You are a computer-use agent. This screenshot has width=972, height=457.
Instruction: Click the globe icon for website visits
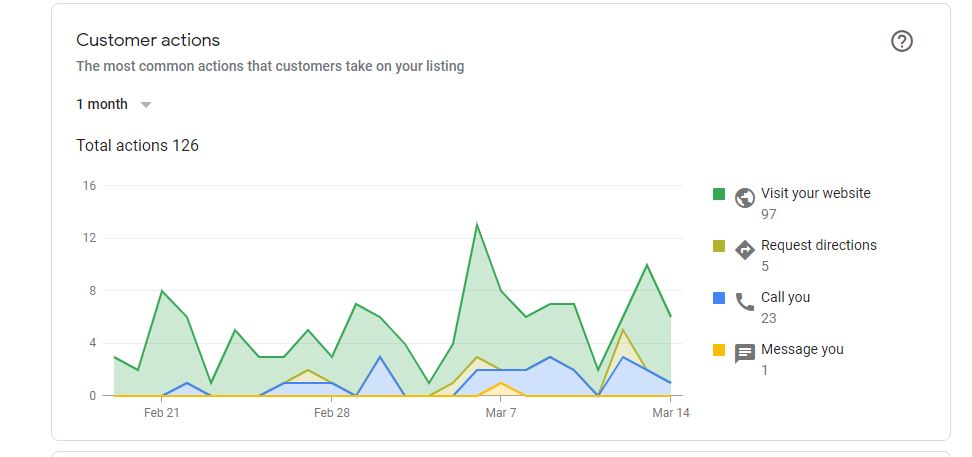(x=744, y=197)
